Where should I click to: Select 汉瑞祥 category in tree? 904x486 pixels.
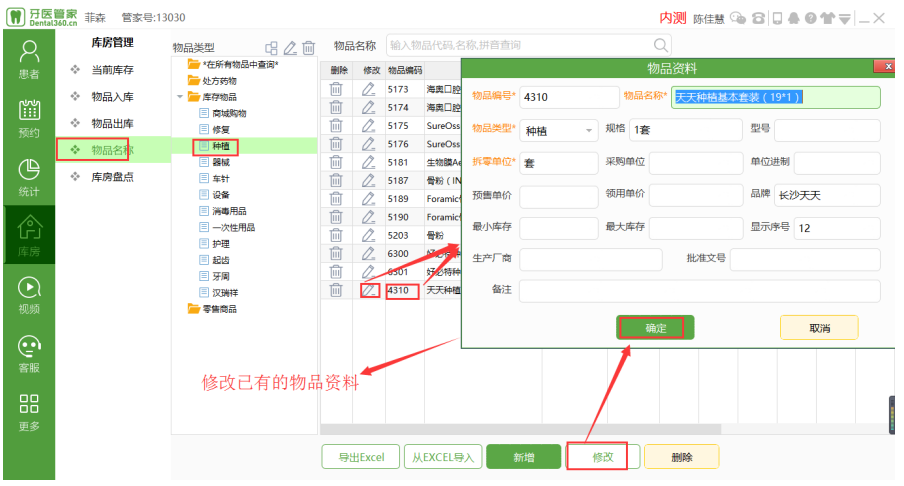(219, 293)
